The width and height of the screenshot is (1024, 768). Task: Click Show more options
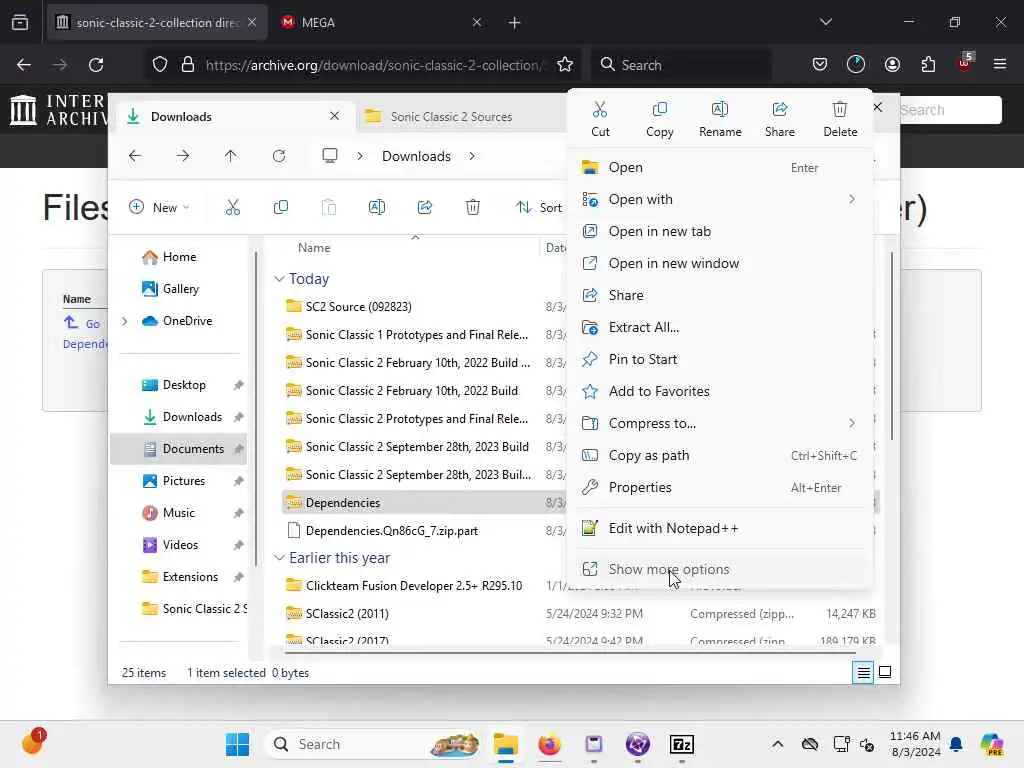[720, 569]
